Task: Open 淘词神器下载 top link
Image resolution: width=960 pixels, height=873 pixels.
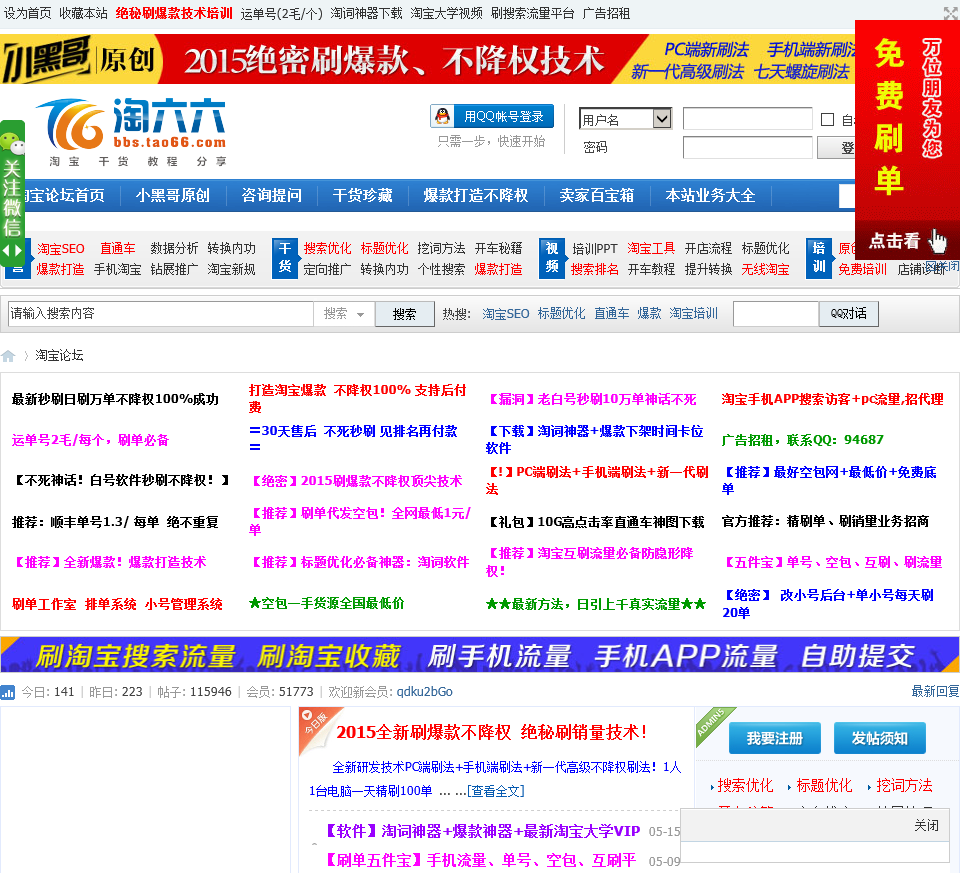Action: click(x=366, y=13)
